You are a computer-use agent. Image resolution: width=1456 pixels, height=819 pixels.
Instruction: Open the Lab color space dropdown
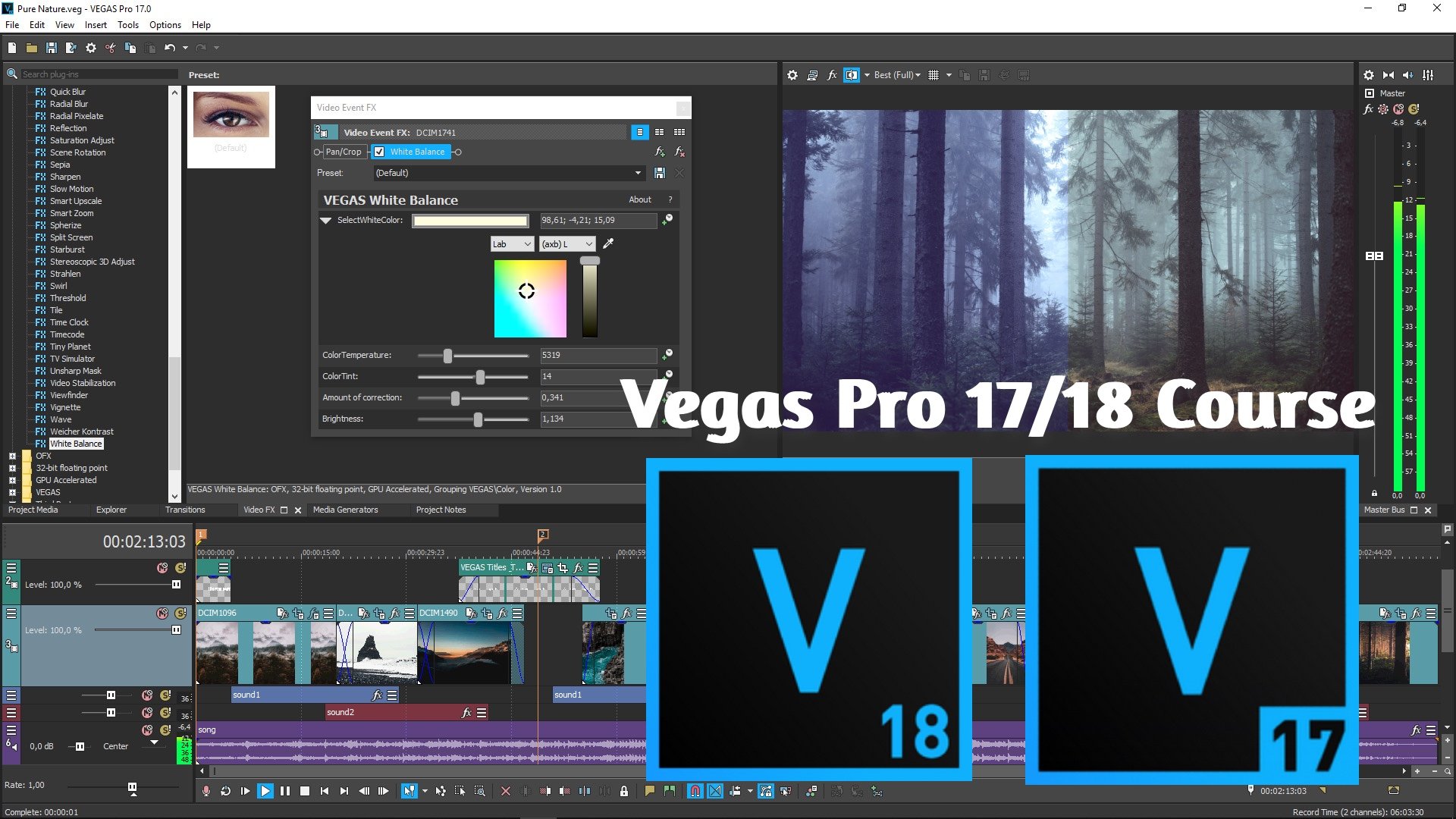click(512, 244)
